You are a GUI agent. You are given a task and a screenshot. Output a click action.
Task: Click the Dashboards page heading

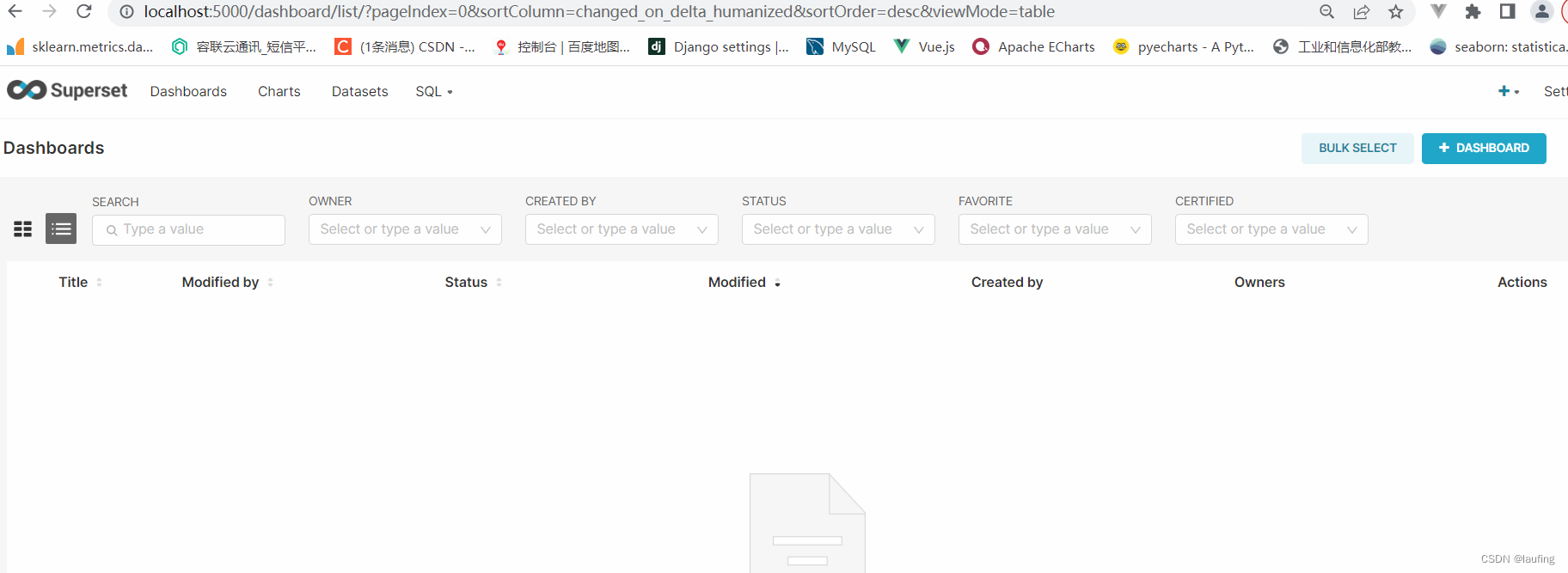point(53,148)
